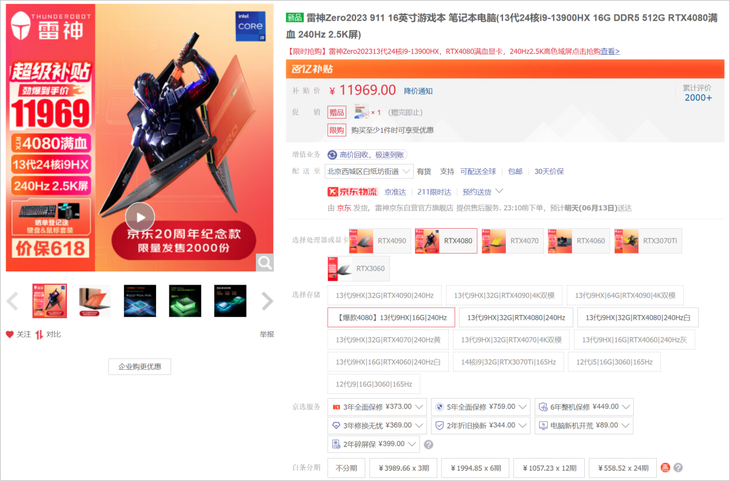The width and height of the screenshot is (730, 481).
Task: Select the RTX4060 graphics option
Action: [x=579, y=241]
